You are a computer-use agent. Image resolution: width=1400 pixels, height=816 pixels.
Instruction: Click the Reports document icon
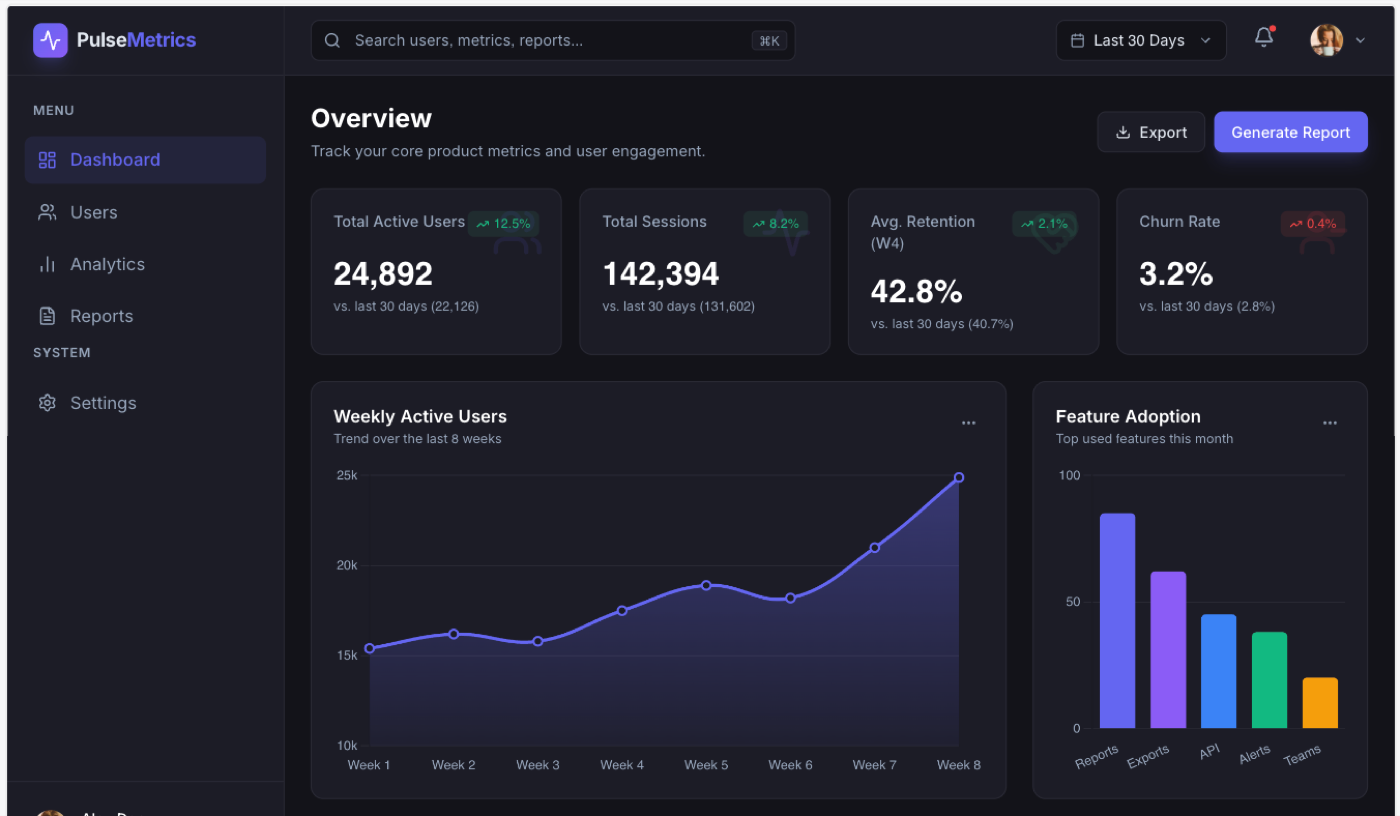click(47, 316)
